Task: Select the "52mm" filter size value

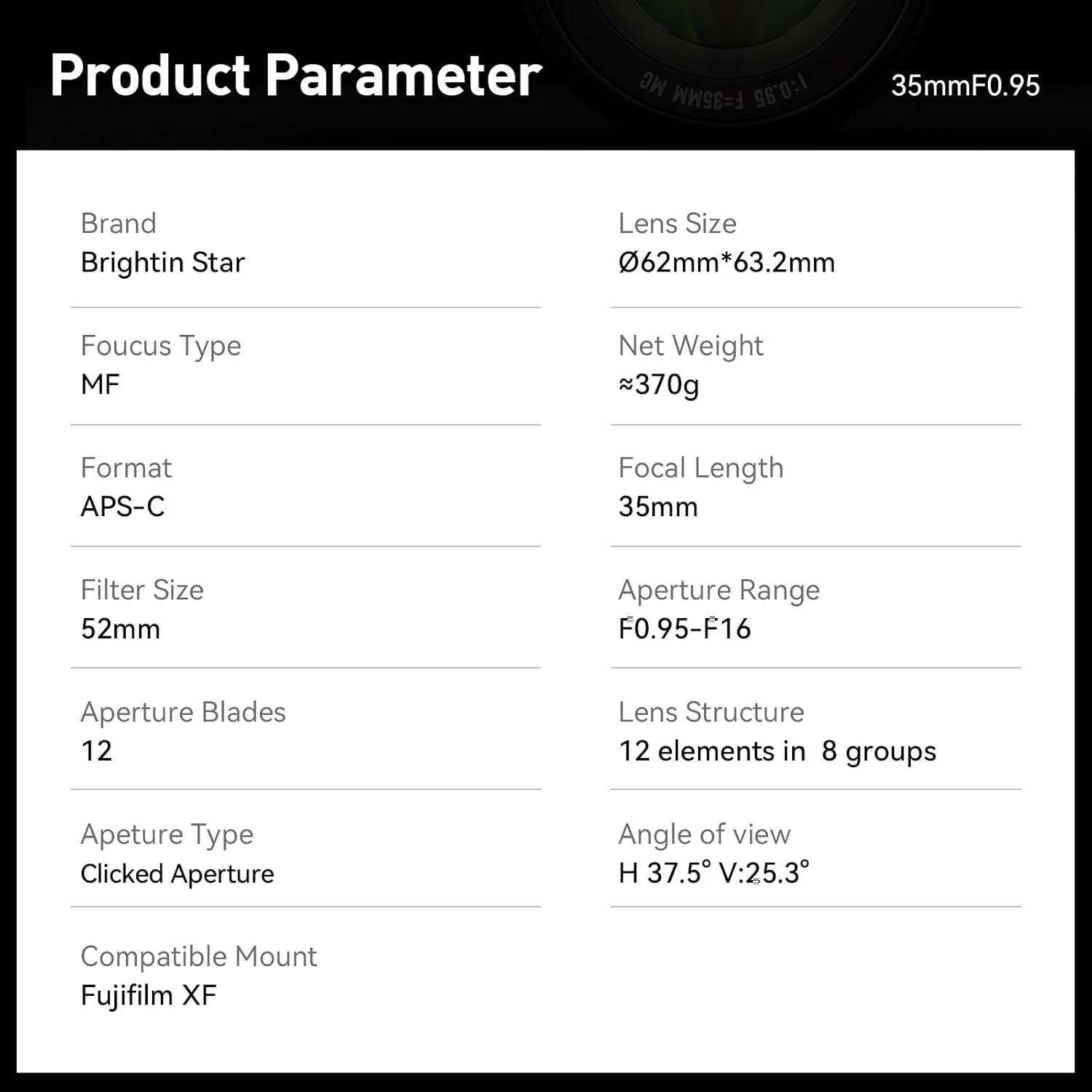Action: (x=120, y=629)
